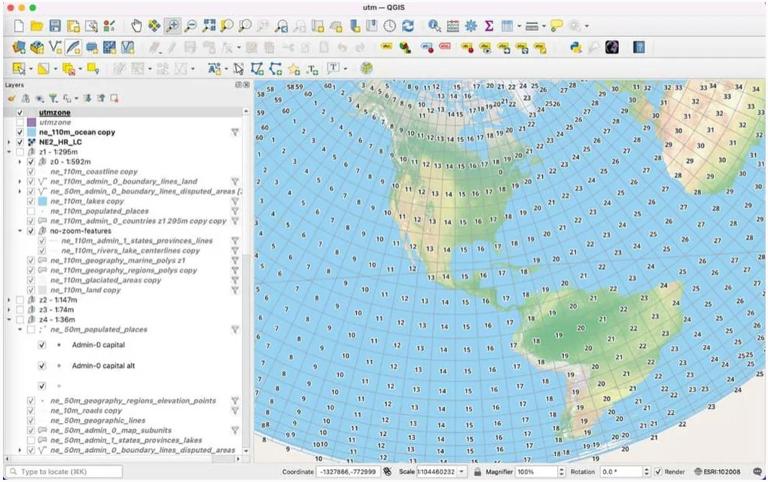Screen dimensions: 768x482
Task: Click the ESRI:102008 projection button
Action: (718, 472)
